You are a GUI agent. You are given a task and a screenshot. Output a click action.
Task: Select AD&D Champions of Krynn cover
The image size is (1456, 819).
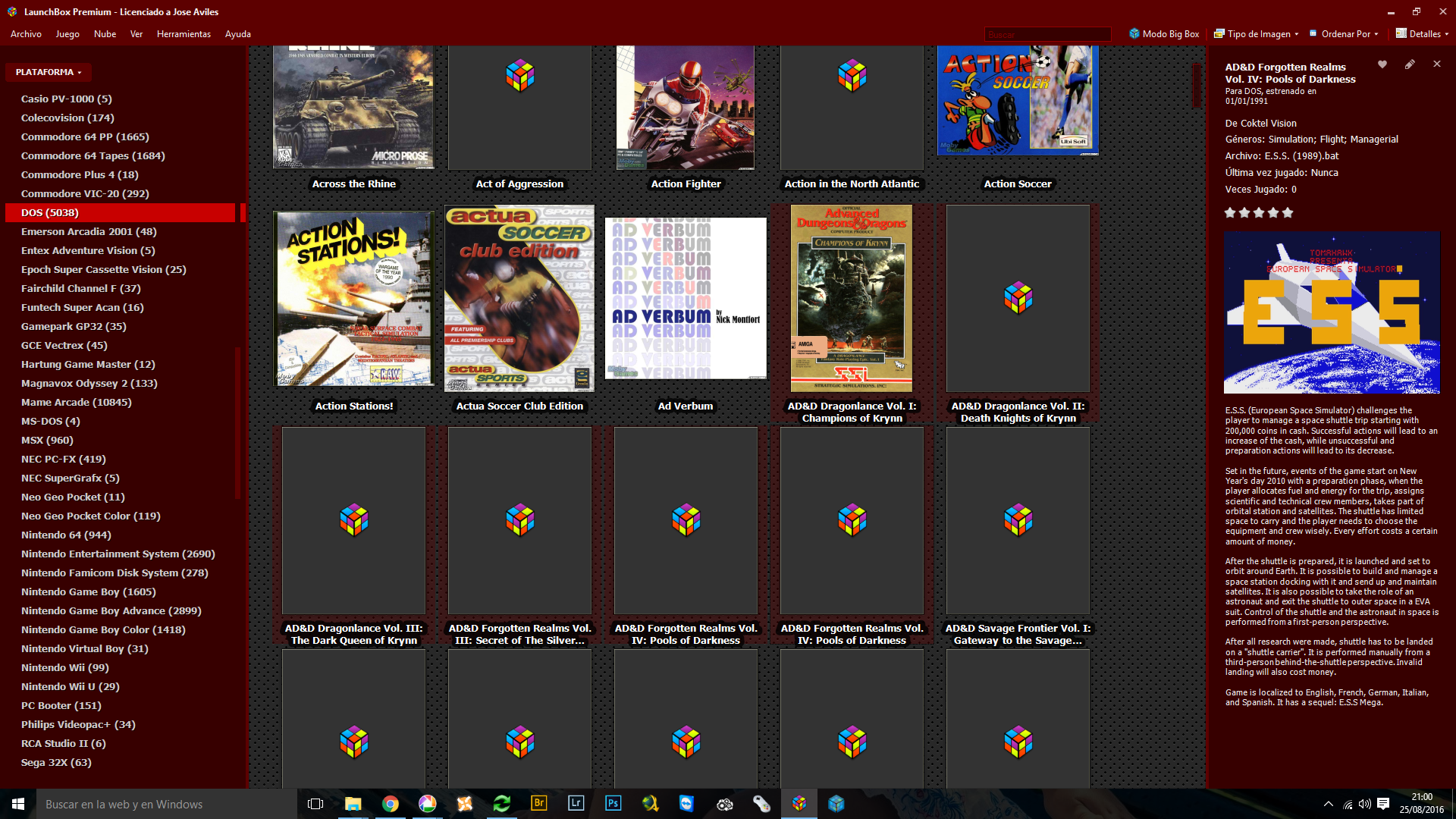coord(852,299)
